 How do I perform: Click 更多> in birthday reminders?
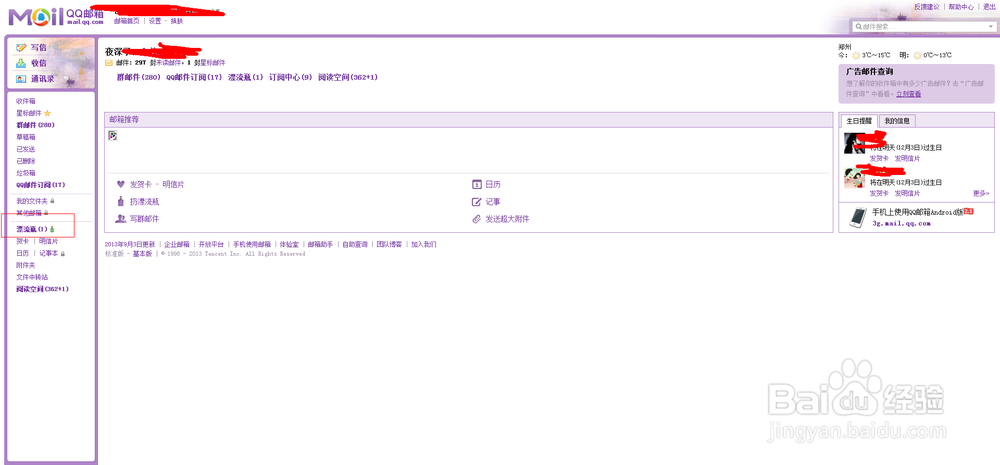982,193
